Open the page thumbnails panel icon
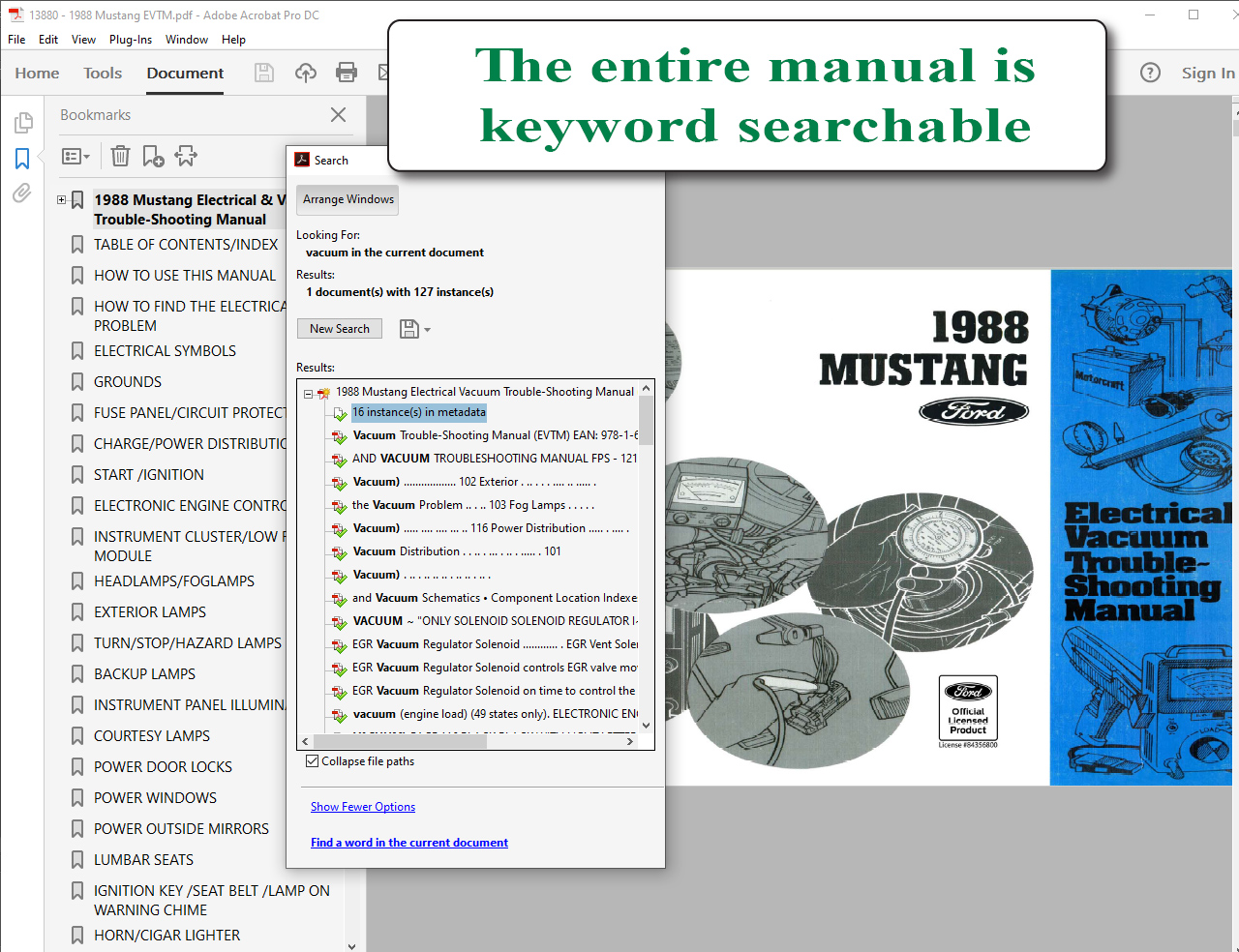Viewport: 1239px width, 952px height. tap(22, 123)
